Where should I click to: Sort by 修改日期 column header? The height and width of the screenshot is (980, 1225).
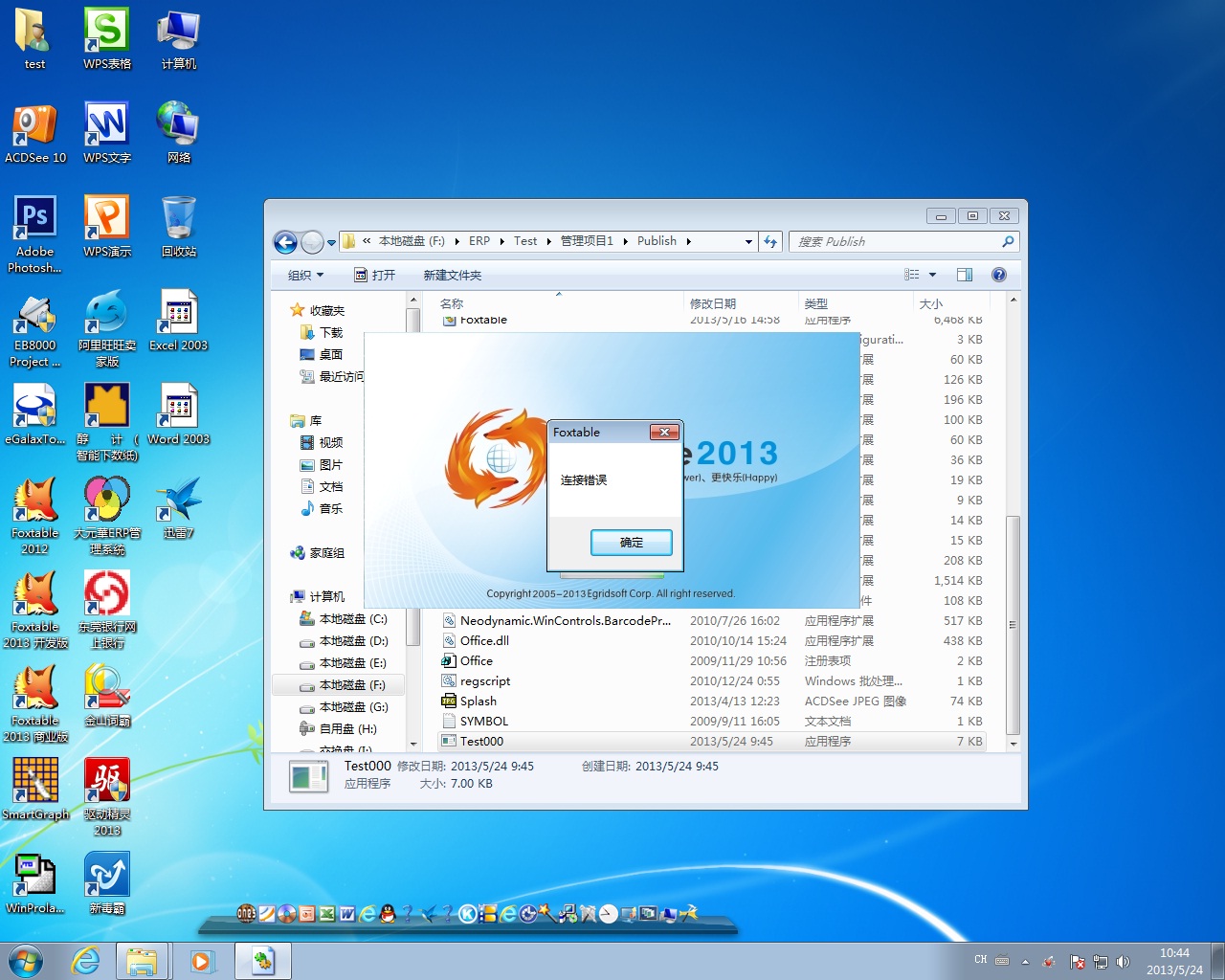[x=713, y=303]
